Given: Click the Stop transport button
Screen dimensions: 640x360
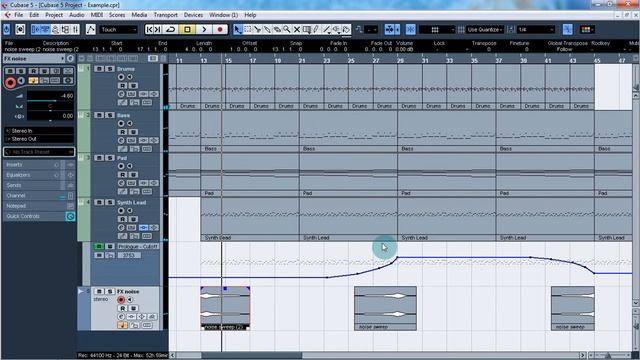Looking at the screenshot, I should click(x=187, y=29).
